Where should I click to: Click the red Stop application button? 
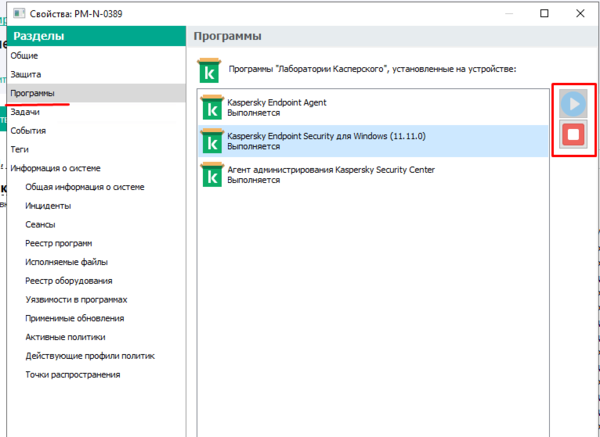[573, 134]
